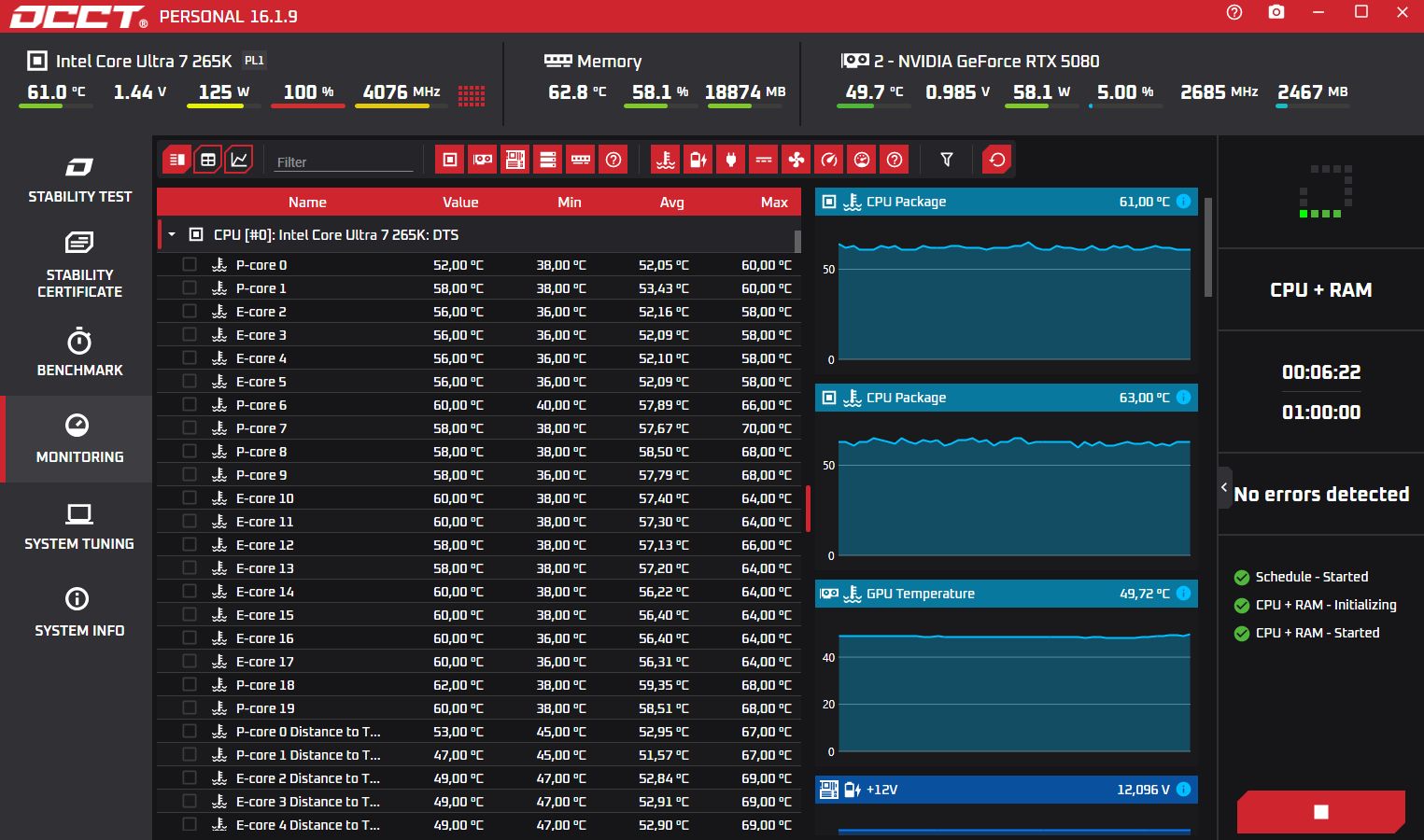
Task: Click the 70,00 °C max value for P-core 7
Action: click(x=766, y=428)
